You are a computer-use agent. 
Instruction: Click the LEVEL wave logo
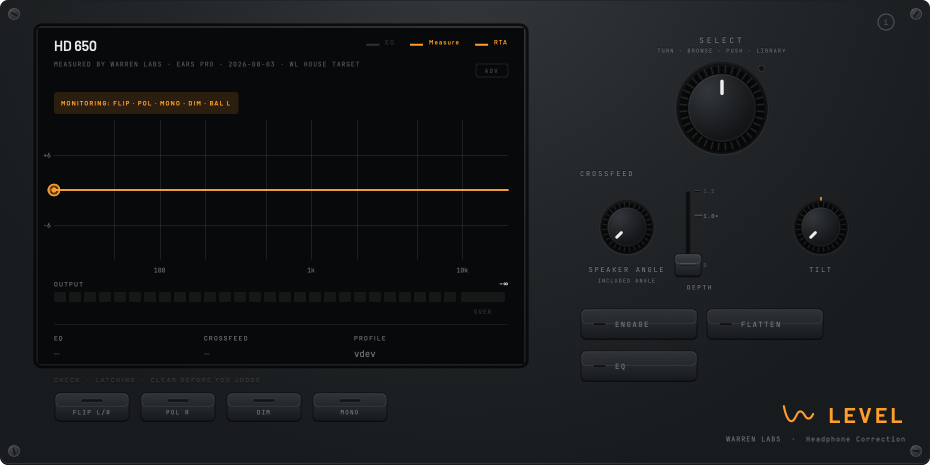(797, 414)
